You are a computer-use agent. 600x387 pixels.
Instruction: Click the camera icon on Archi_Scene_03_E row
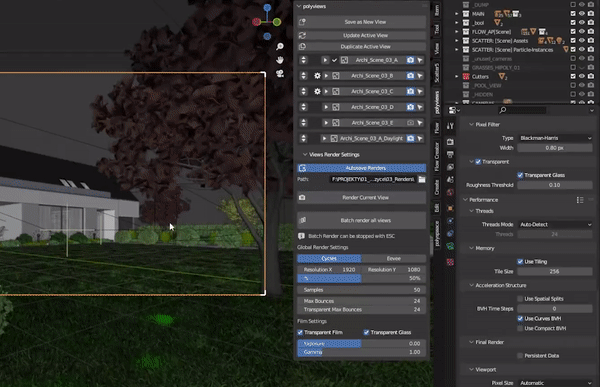pyautogui.click(x=410, y=123)
